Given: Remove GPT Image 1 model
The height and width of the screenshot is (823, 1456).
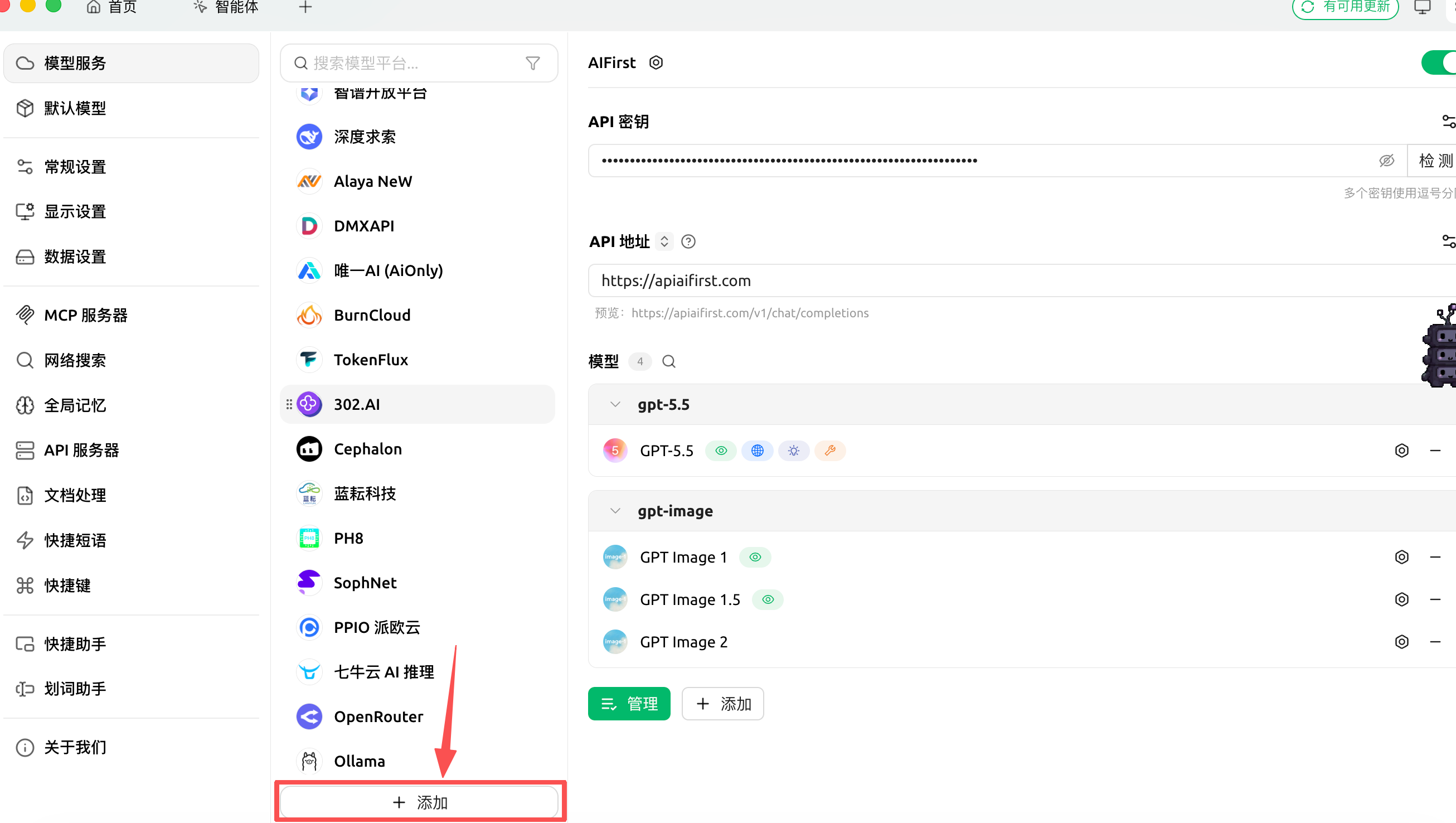Looking at the screenshot, I should pos(1434,558).
